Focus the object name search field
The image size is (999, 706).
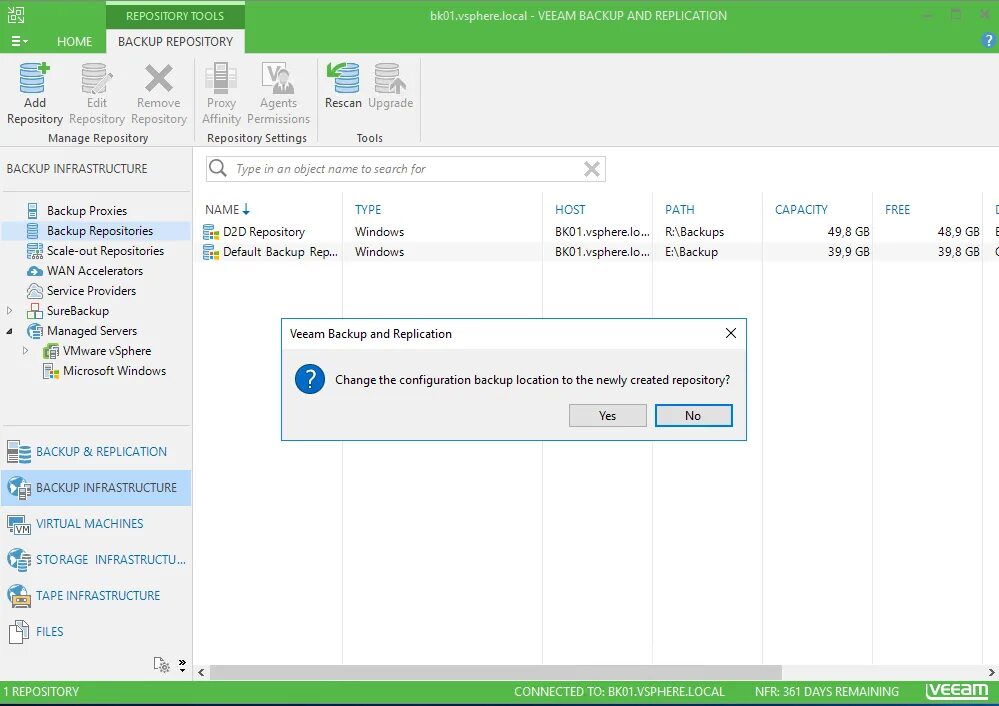coord(405,169)
